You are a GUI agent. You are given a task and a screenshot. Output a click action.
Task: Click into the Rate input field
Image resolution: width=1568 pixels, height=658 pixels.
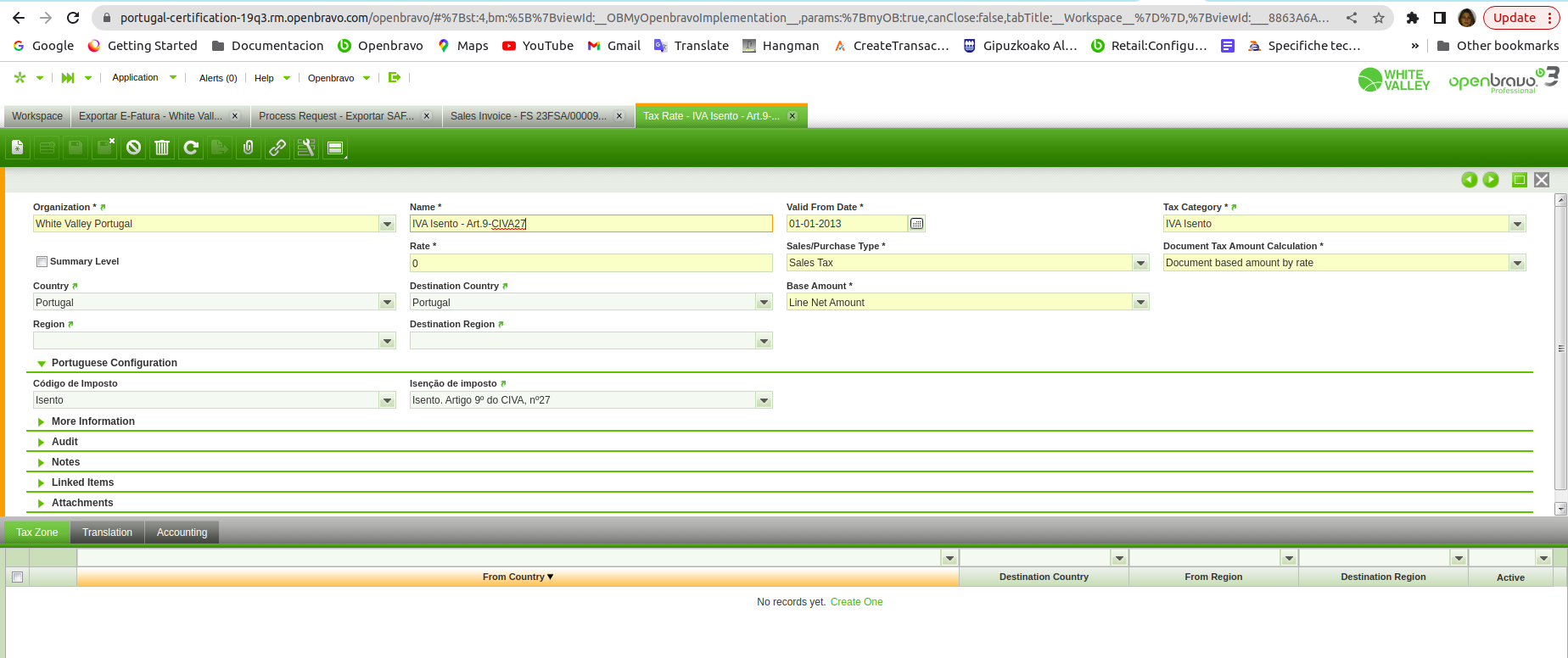[x=591, y=264]
